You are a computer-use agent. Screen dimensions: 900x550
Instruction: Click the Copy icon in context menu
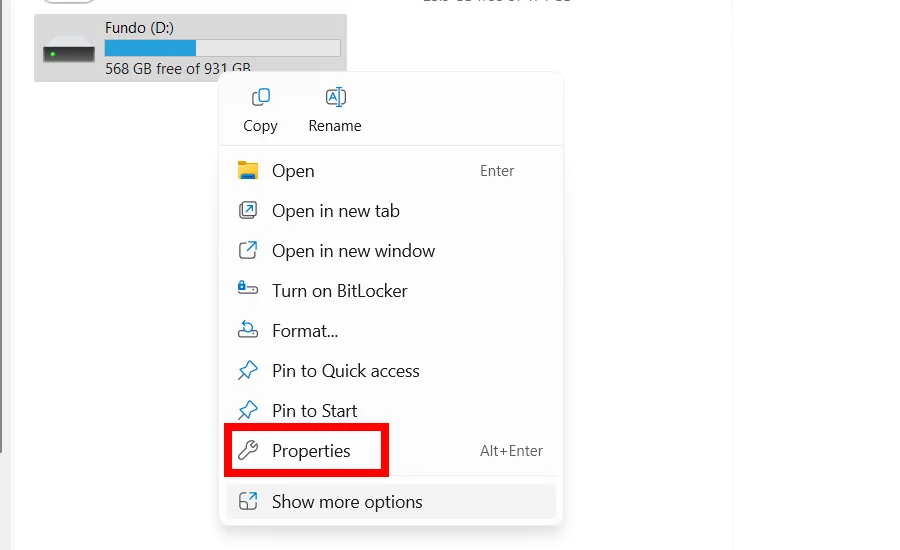[260, 98]
